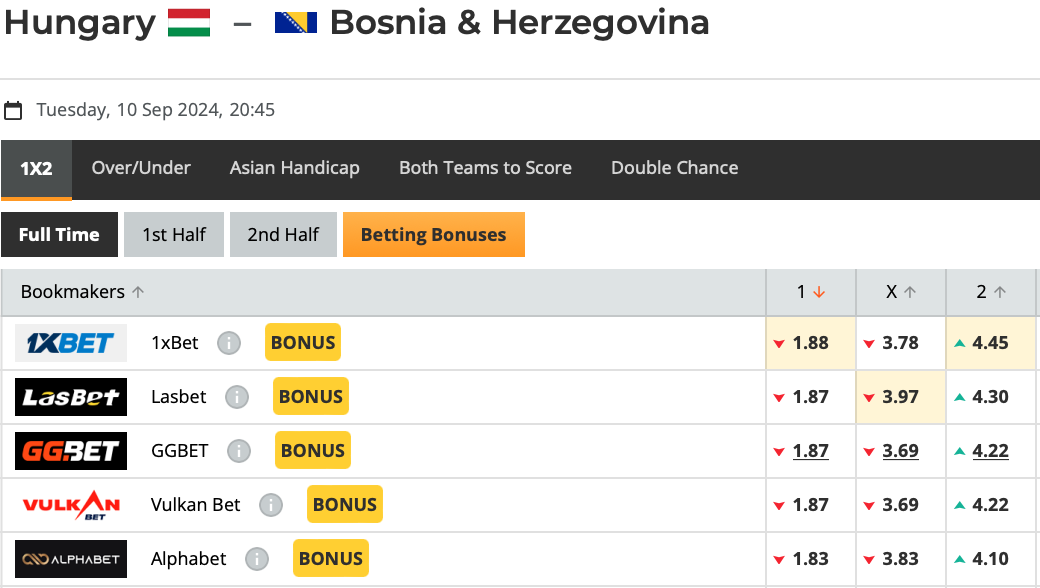Sort by away win column 2
This screenshot has height=588, width=1040.
point(991,292)
